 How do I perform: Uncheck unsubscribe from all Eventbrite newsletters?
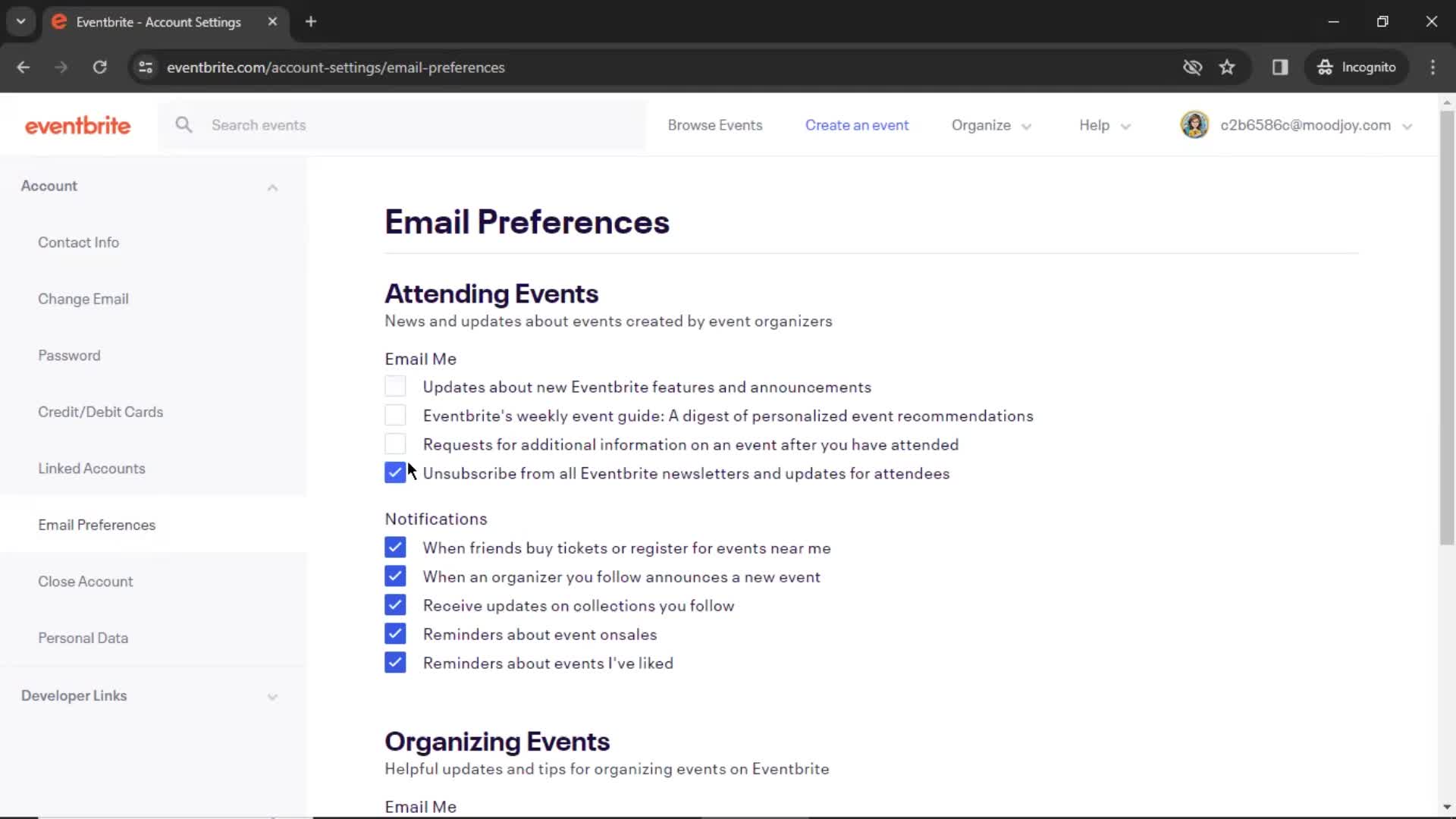tap(395, 473)
